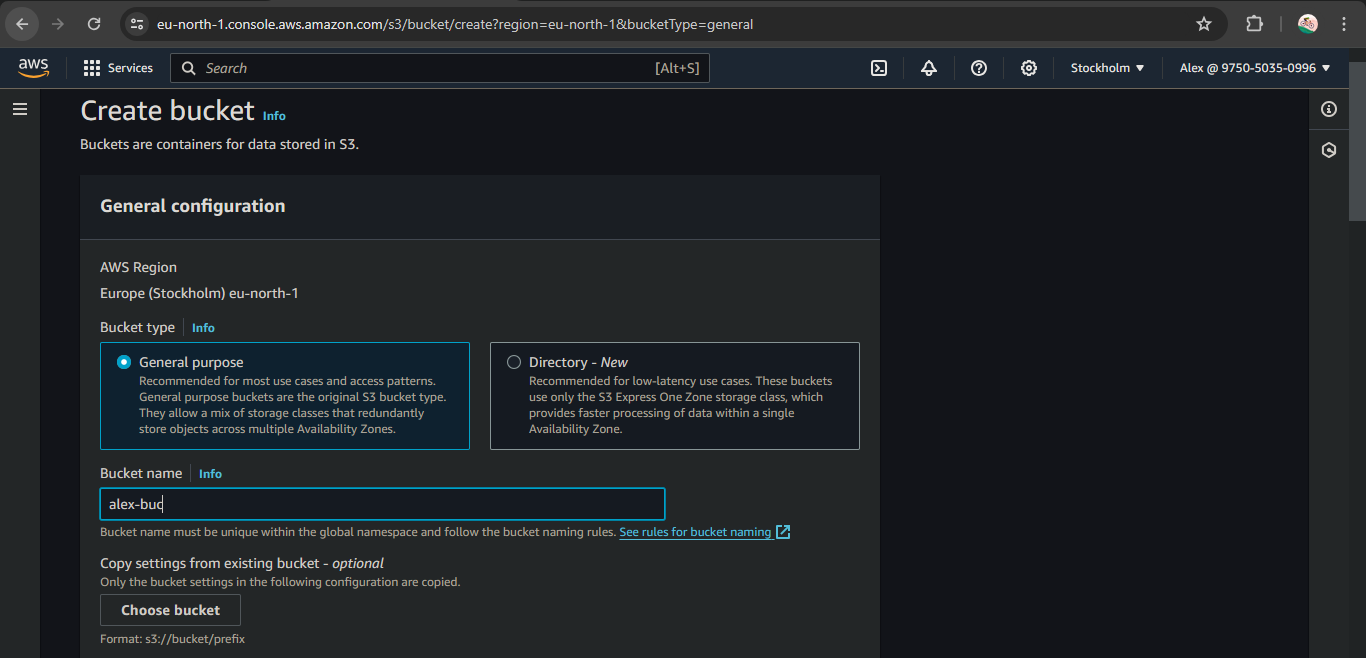Go back with the browser back arrow
The width and height of the screenshot is (1366, 658).
tap(22, 24)
